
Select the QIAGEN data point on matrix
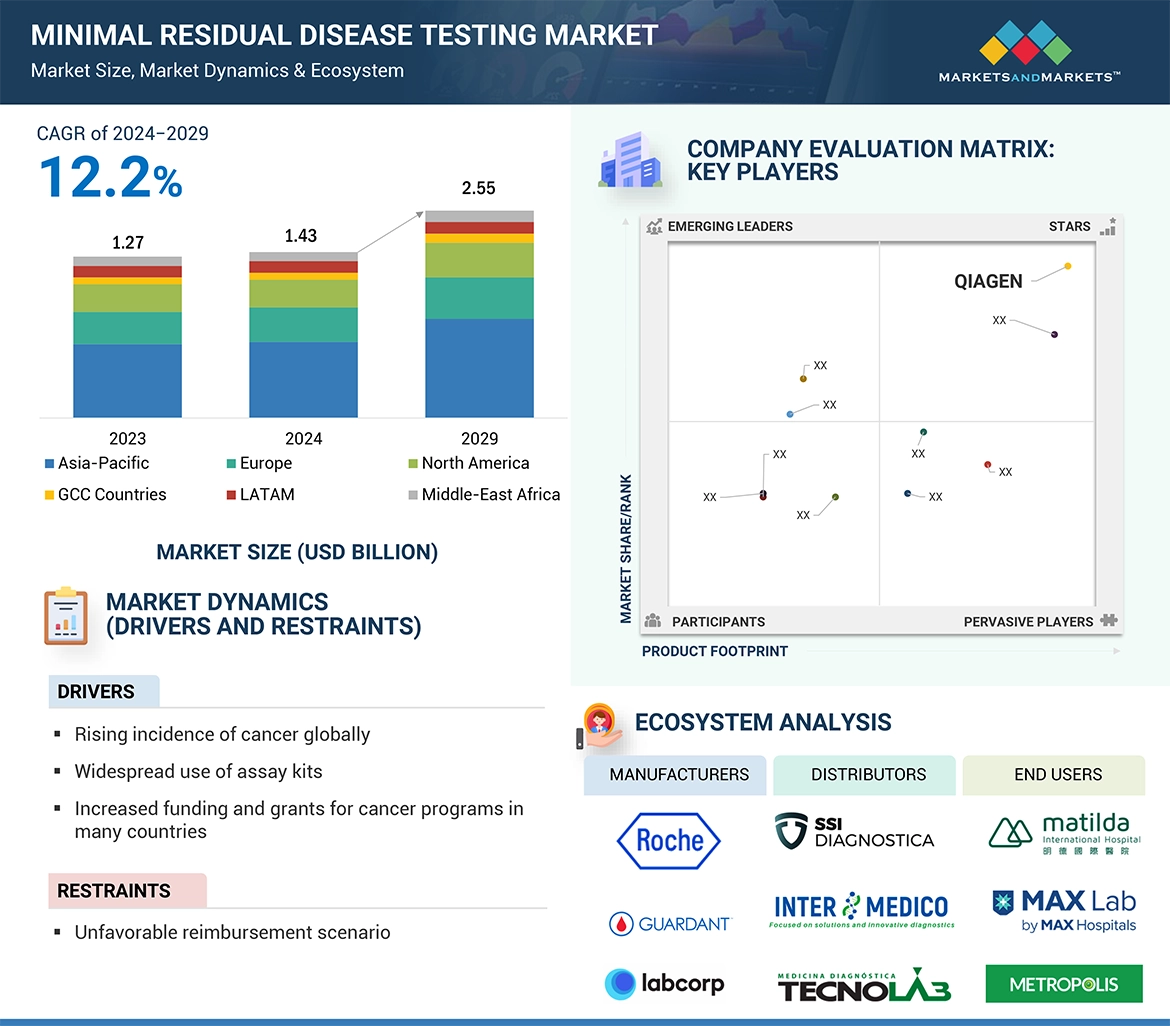click(x=1067, y=265)
